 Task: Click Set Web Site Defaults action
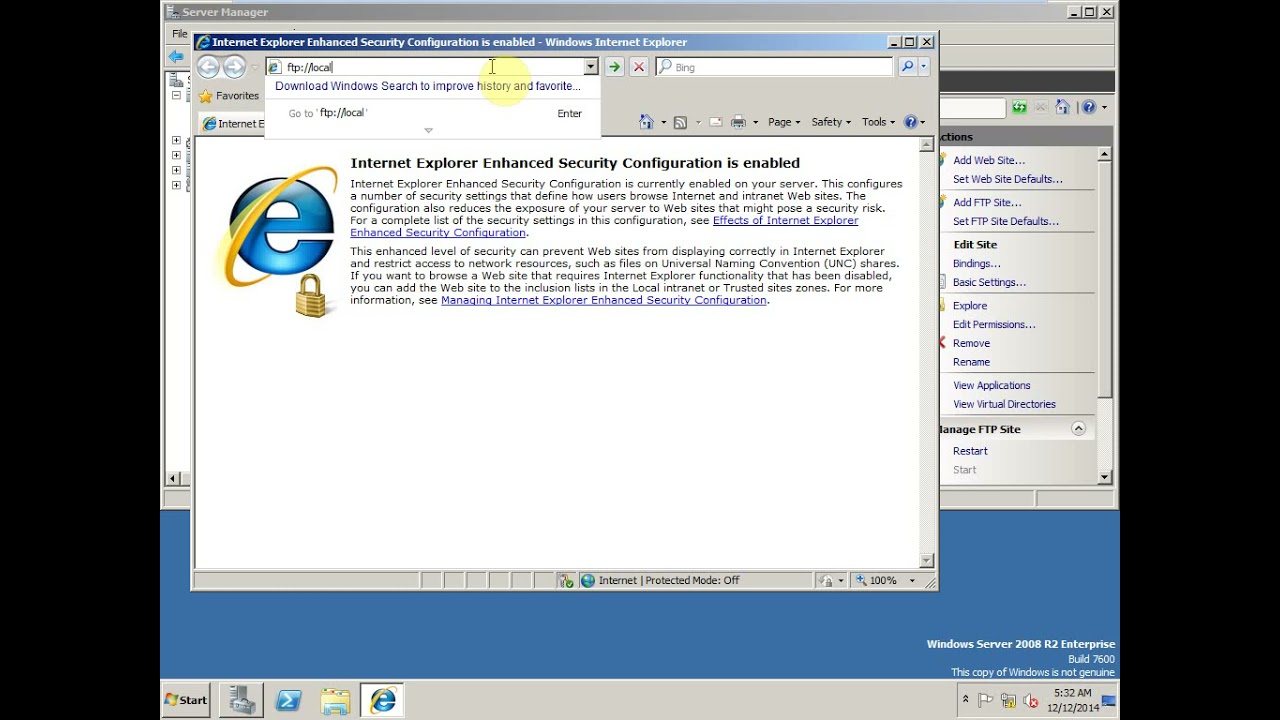click(x=1007, y=179)
